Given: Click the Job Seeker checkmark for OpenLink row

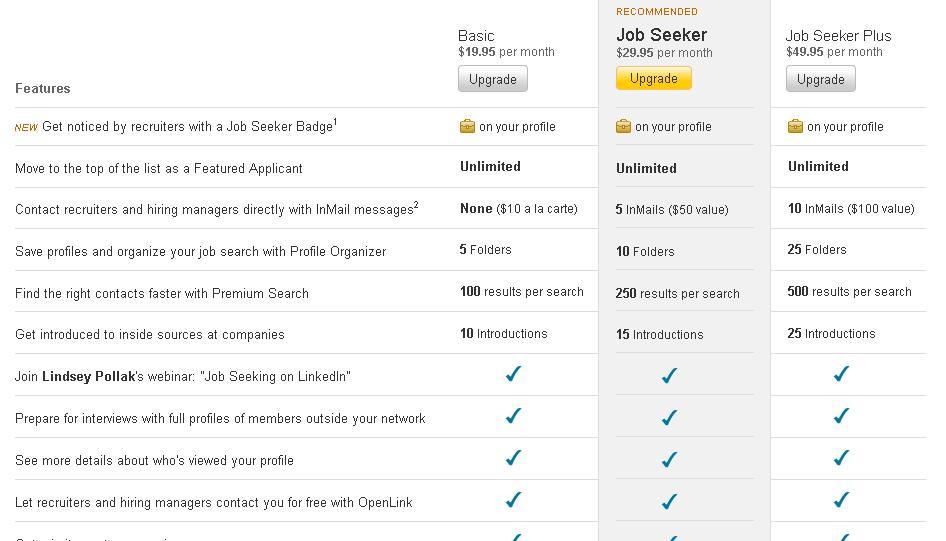Looking at the screenshot, I should (669, 501).
